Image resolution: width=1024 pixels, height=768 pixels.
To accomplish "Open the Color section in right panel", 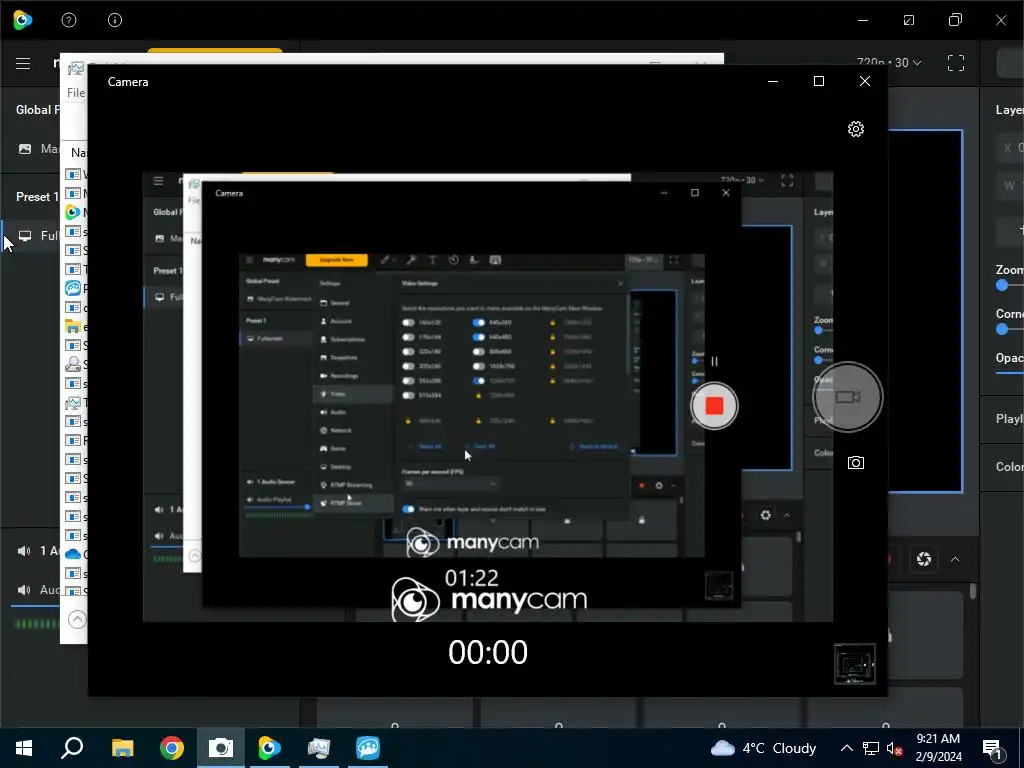I will (x=1010, y=466).
